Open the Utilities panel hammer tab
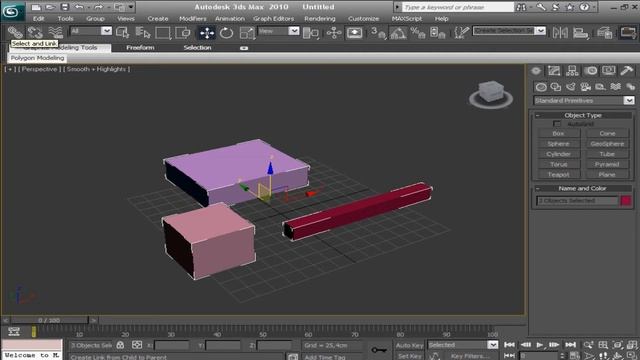The height and width of the screenshot is (360, 640). 627,71
